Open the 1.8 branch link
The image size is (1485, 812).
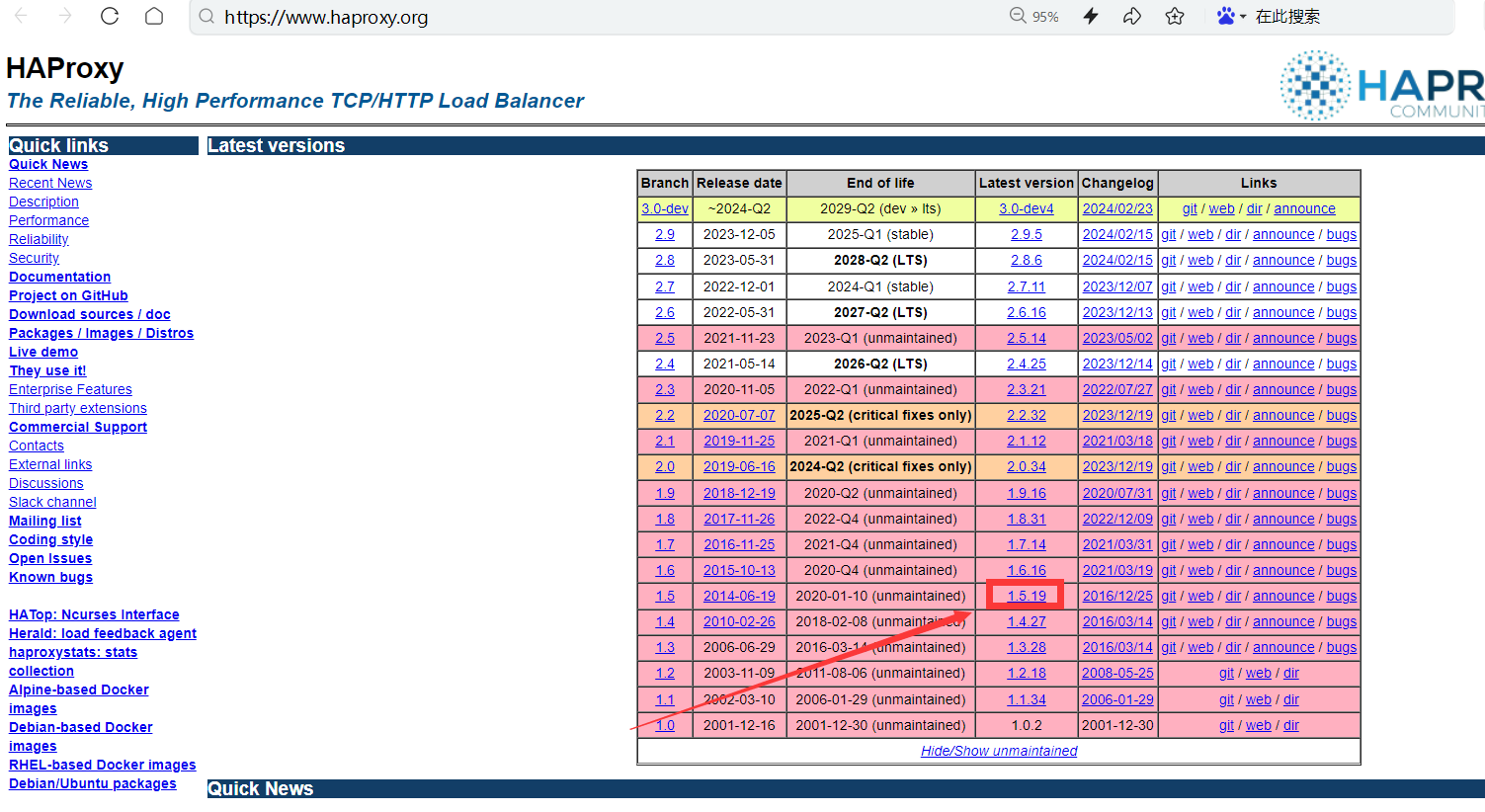(x=665, y=519)
